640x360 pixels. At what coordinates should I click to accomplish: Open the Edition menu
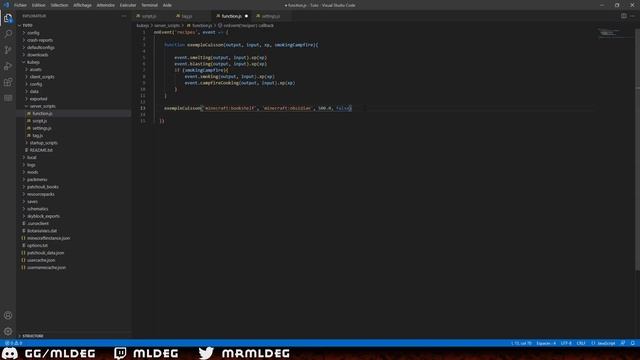38,5
